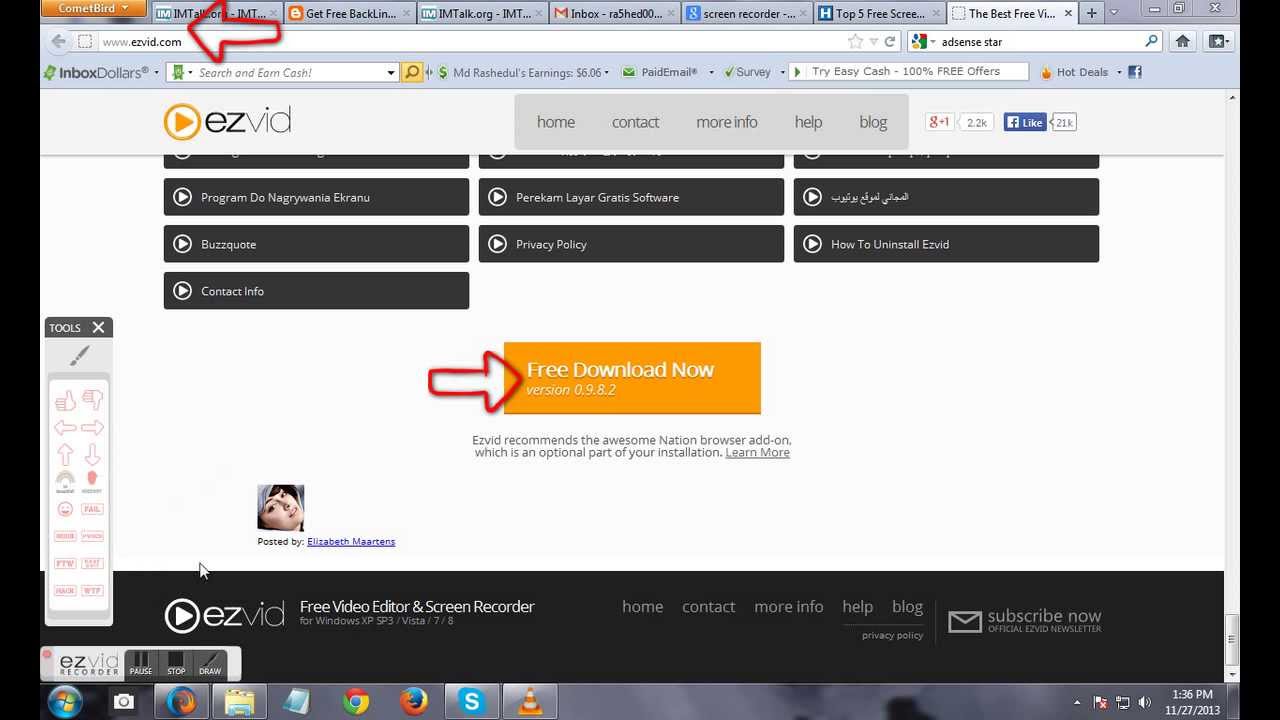
Task: Open help in the header nav
Action: tap(808, 122)
